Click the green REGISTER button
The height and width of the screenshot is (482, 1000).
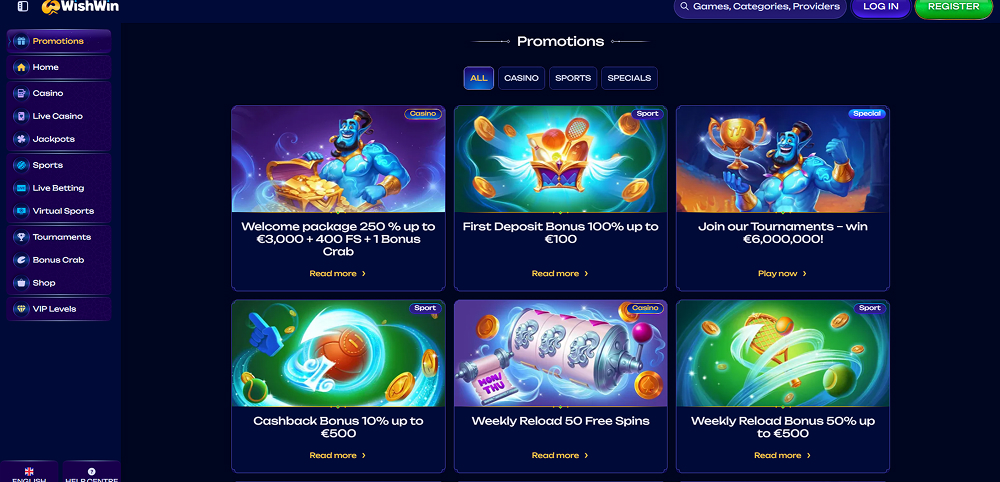coord(953,6)
